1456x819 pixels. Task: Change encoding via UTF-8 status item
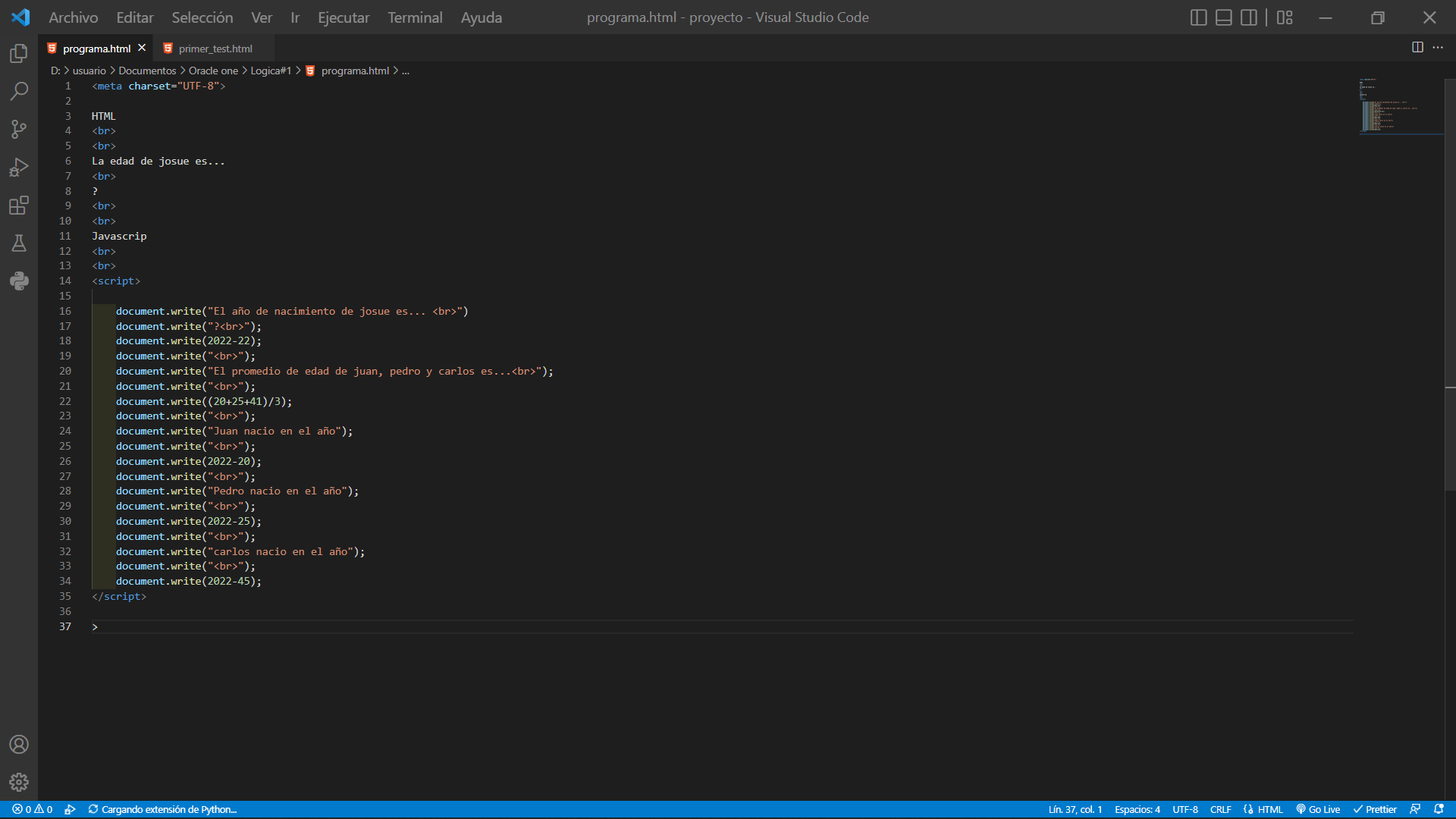click(1185, 809)
